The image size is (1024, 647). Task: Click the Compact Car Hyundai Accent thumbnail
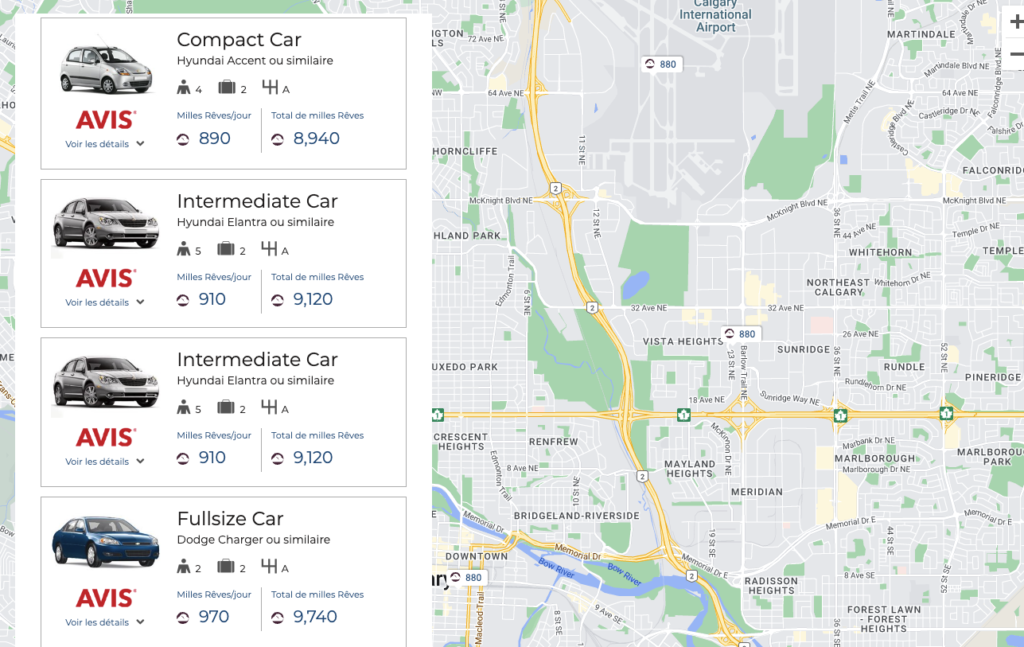(104, 63)
